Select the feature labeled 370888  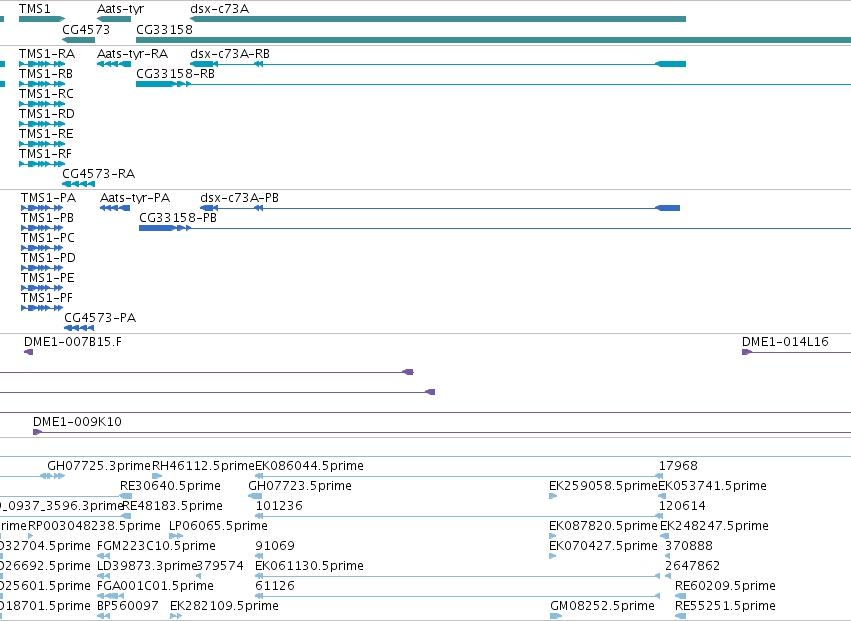pos(668,556)
